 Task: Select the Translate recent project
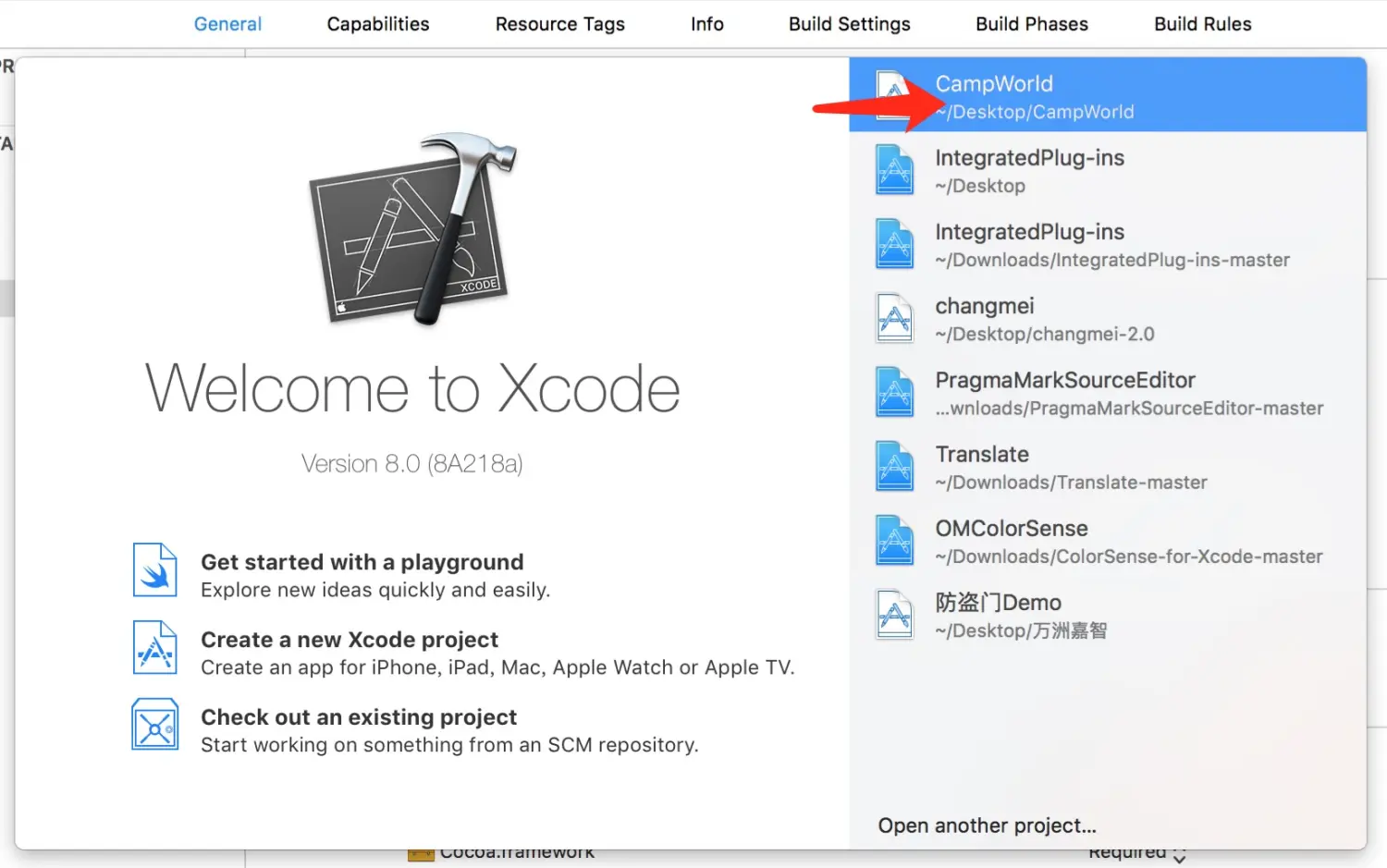[1108, 466]
